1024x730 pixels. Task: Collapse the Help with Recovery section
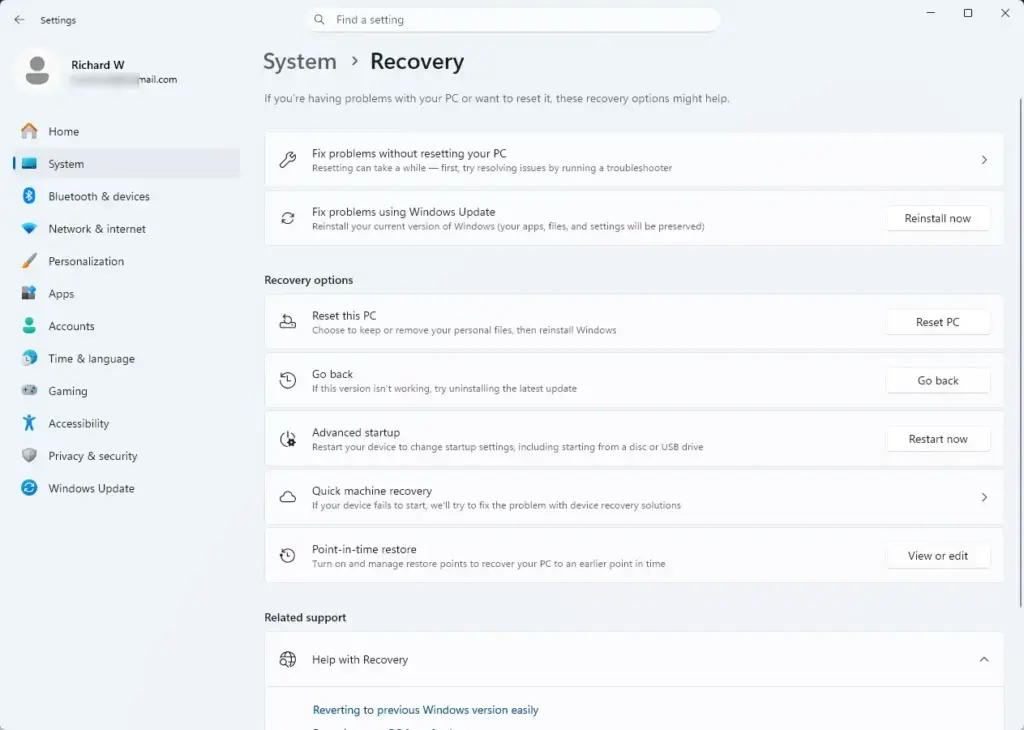click(984, 659)
